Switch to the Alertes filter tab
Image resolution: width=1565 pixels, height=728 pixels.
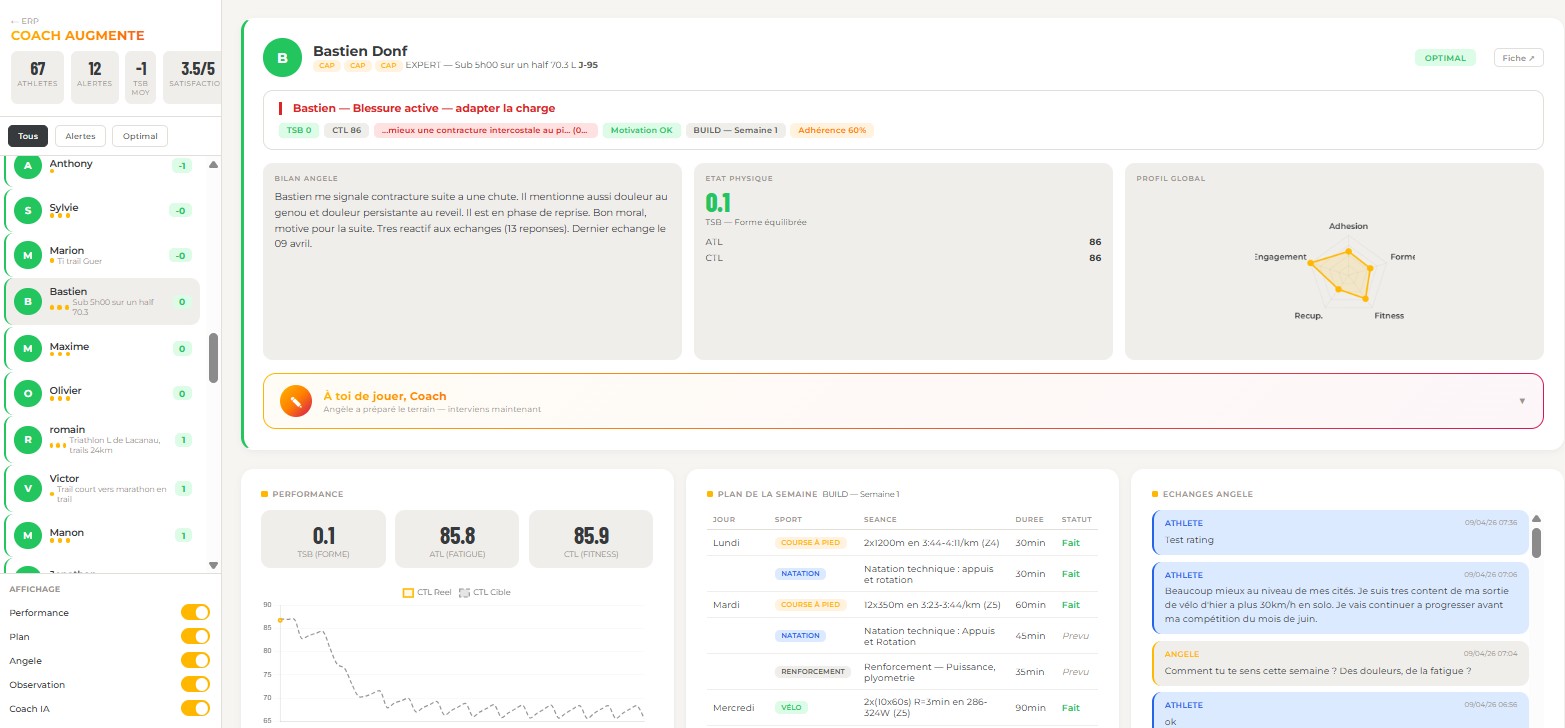(x=80, y=136)
